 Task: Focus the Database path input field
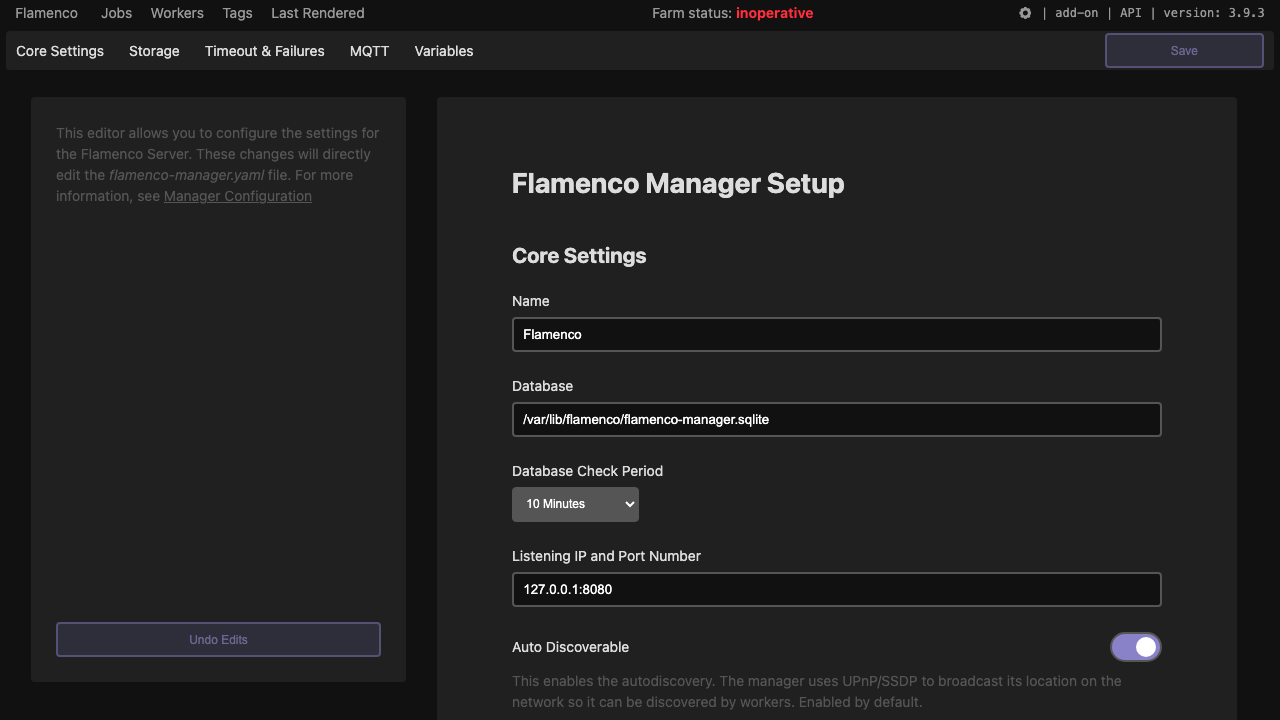pos(836,419)
